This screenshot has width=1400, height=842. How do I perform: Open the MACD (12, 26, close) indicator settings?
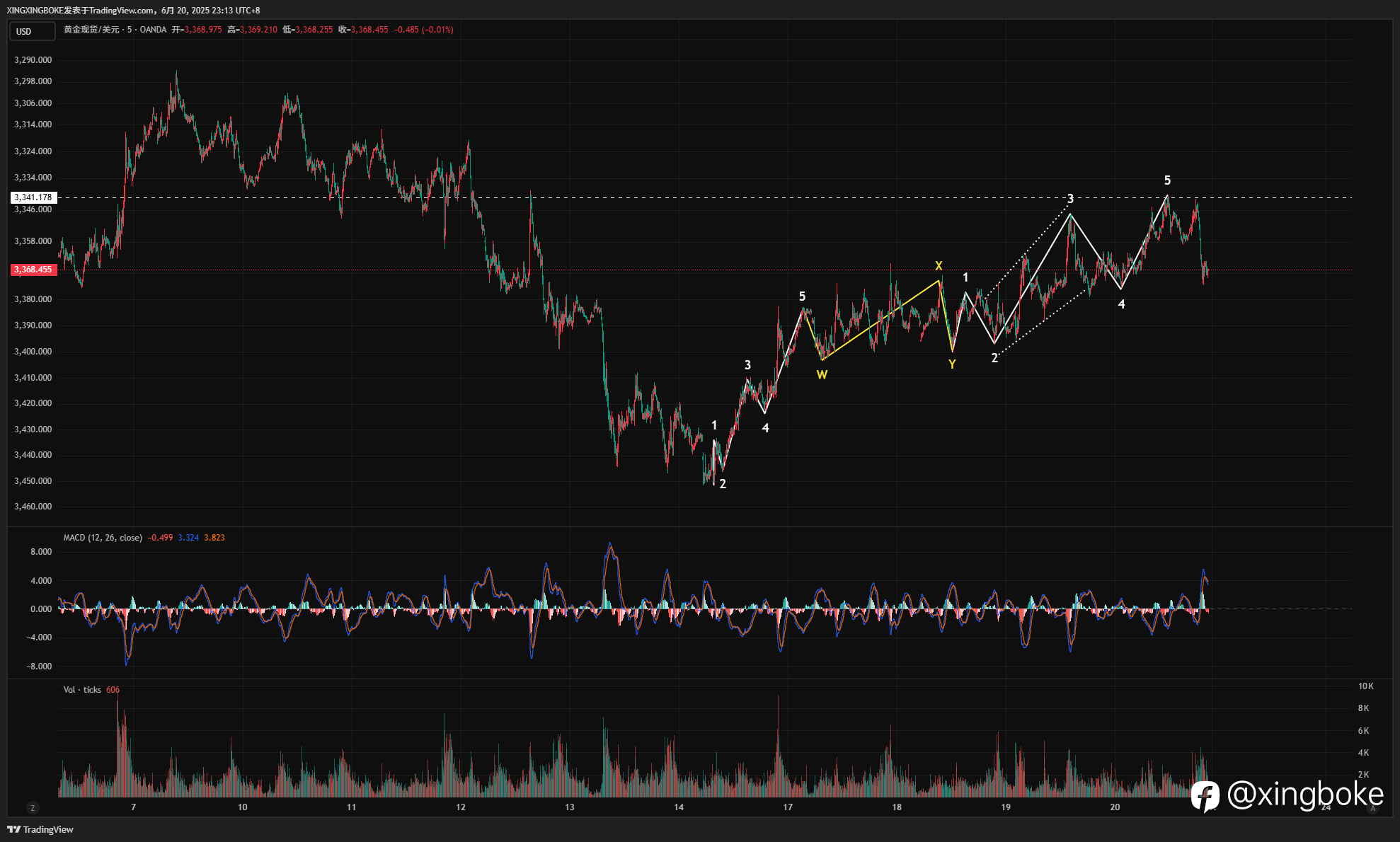pos(103,538)
